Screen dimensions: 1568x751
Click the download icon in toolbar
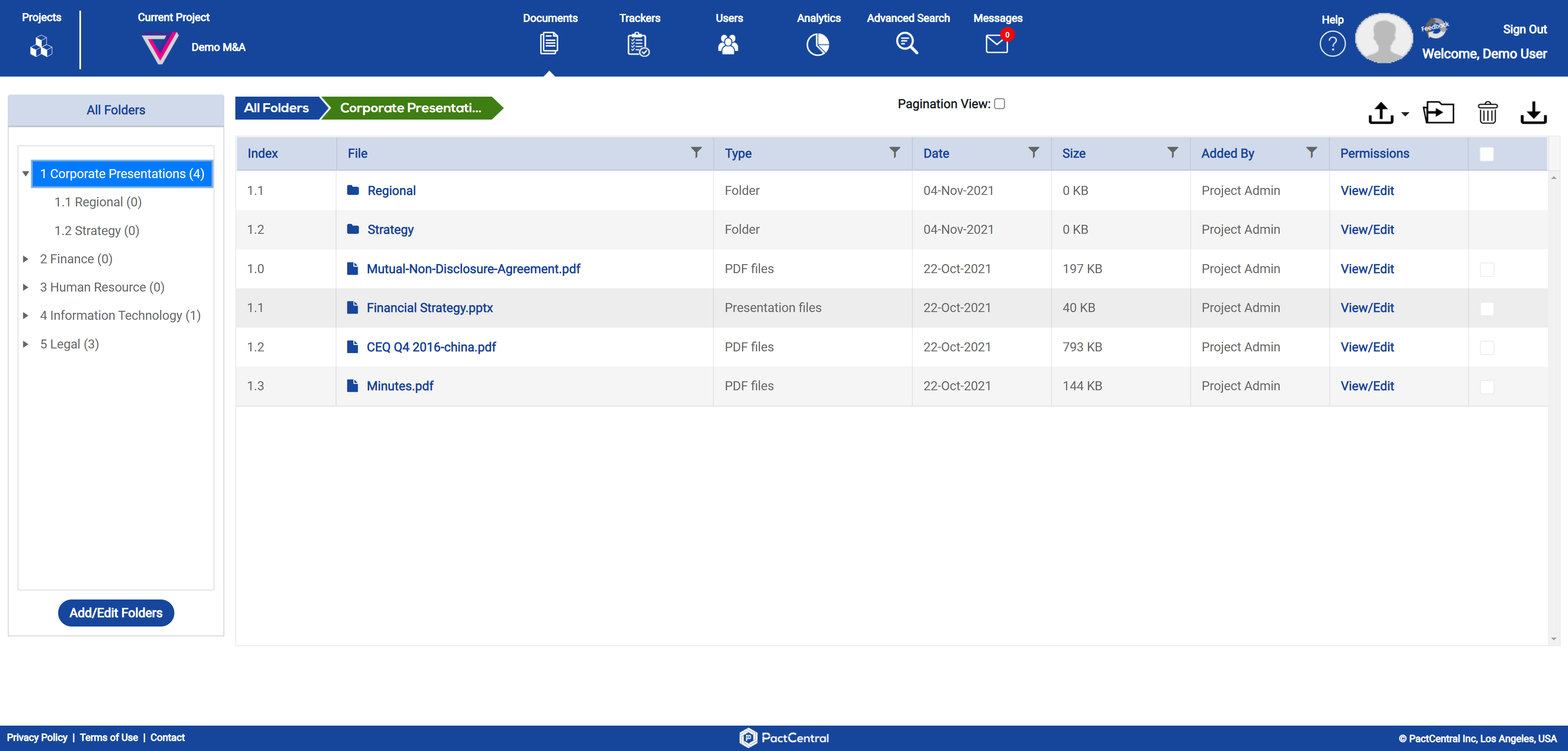click(x=1533, y=113)
